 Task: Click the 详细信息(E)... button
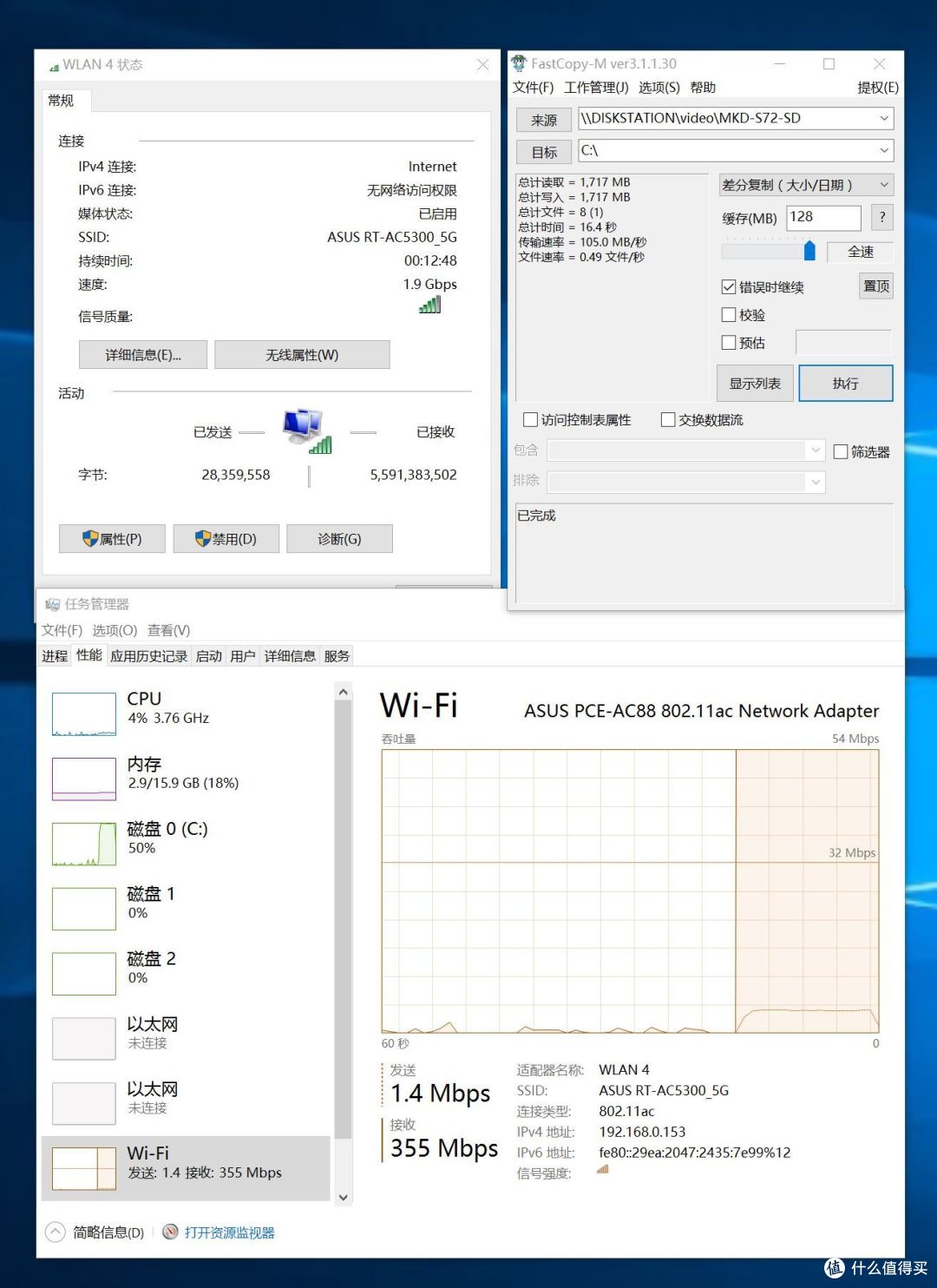(143, 355)
